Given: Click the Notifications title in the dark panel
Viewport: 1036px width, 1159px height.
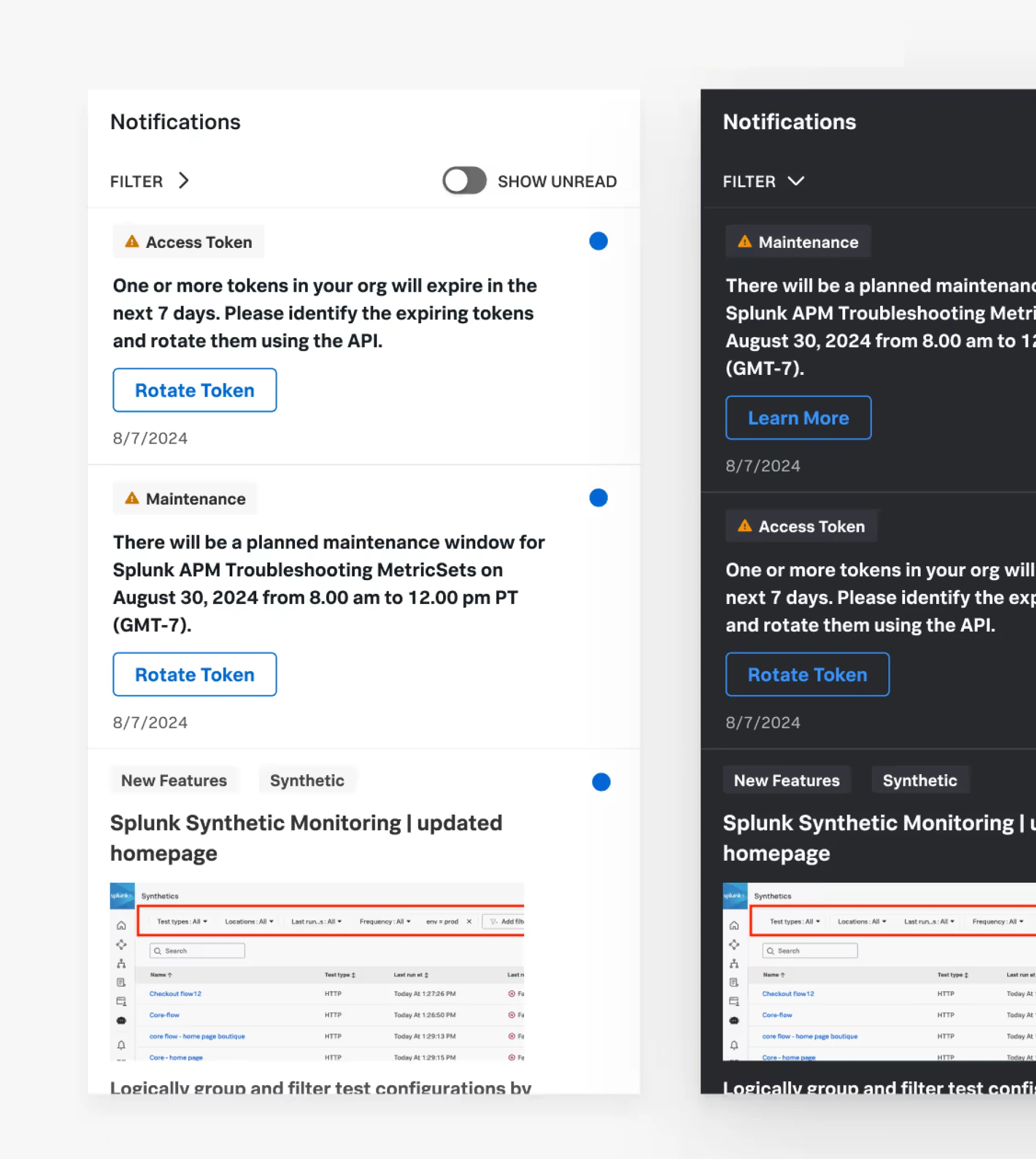Looking at the screenshot, I should point(790,122).
